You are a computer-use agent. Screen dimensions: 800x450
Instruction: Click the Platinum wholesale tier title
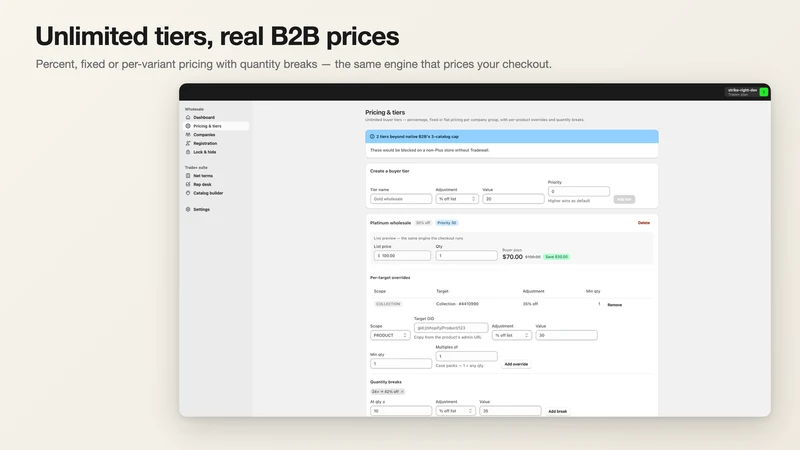click(x=390, y=223)
